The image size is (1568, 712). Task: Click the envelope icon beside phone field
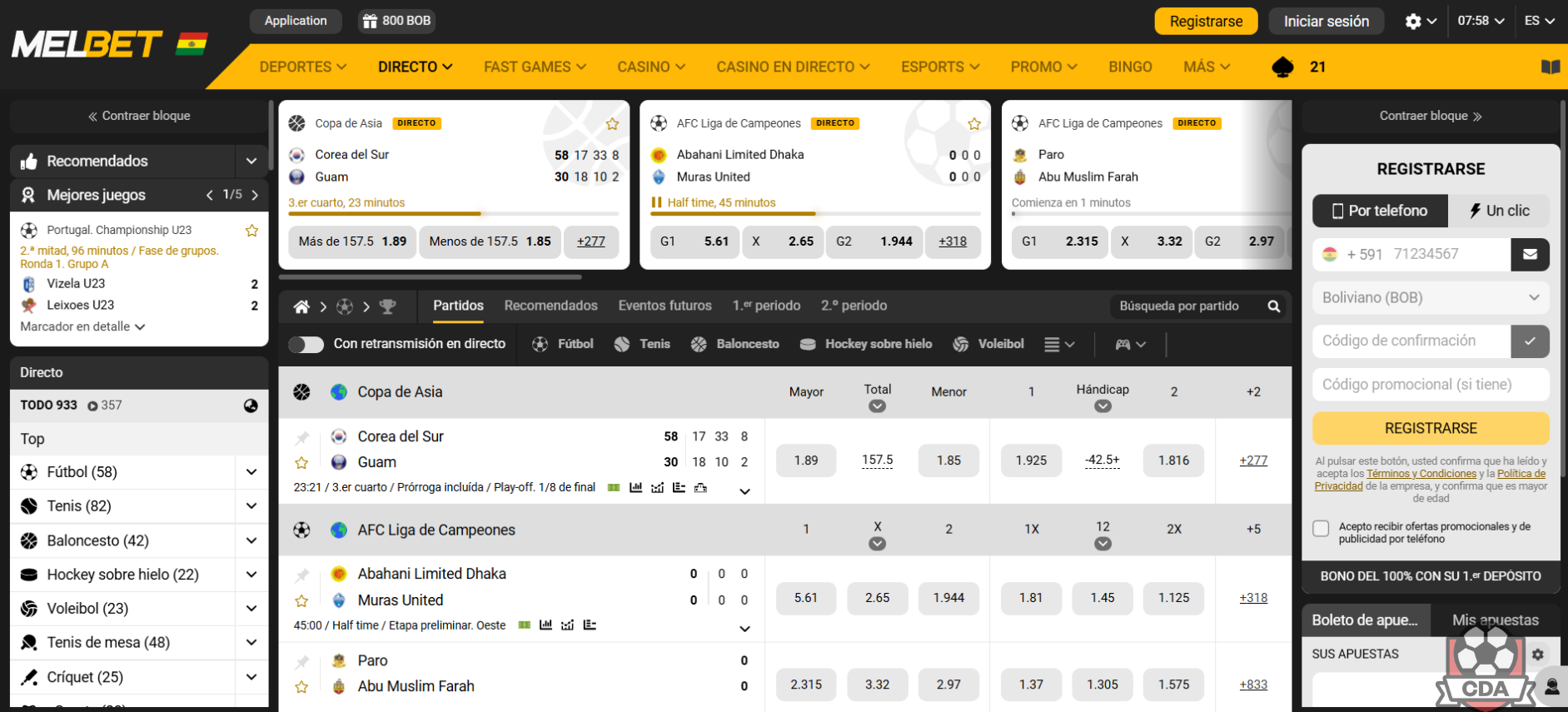pos(1530,255)
